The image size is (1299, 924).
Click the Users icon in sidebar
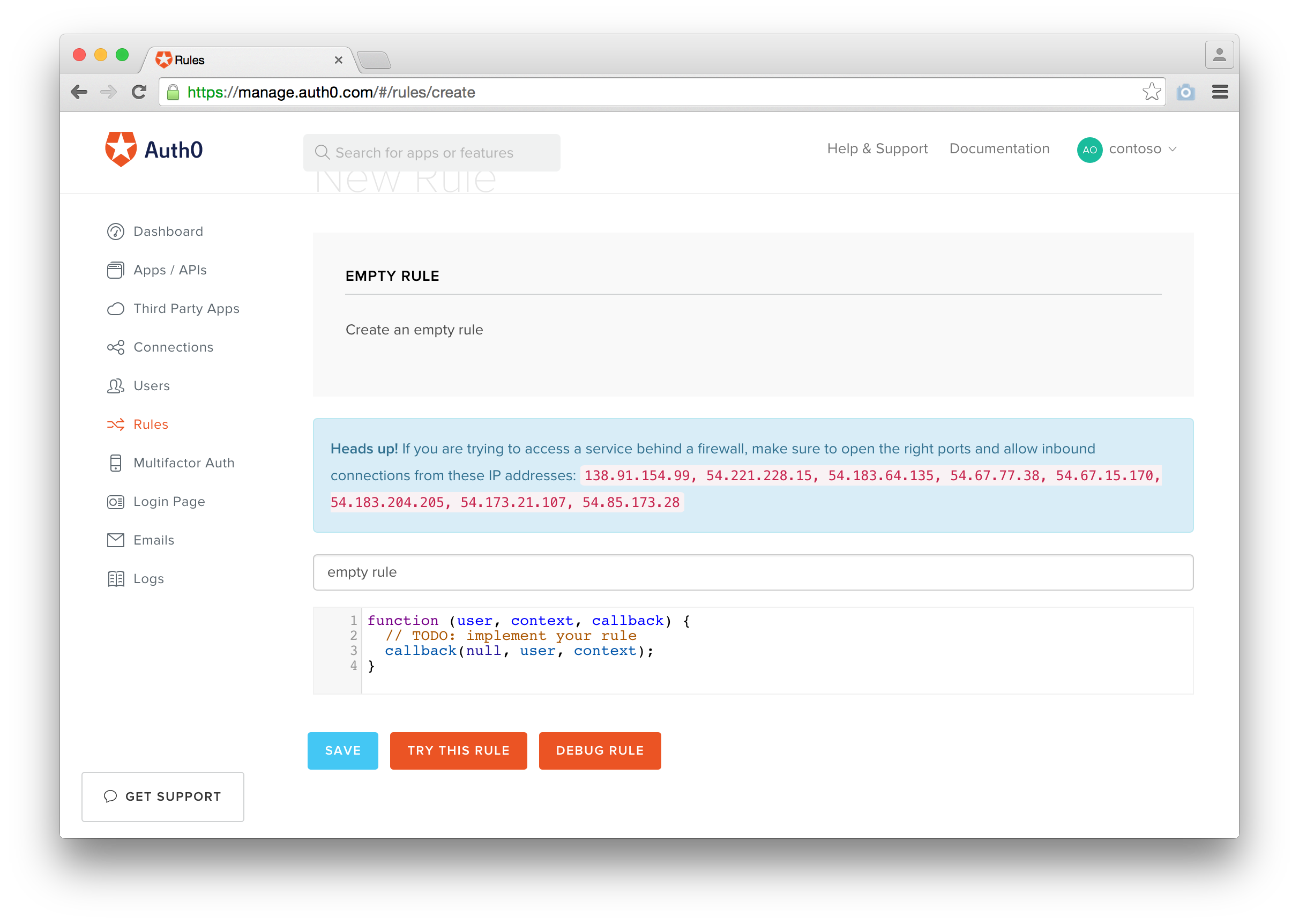point(115,386)
